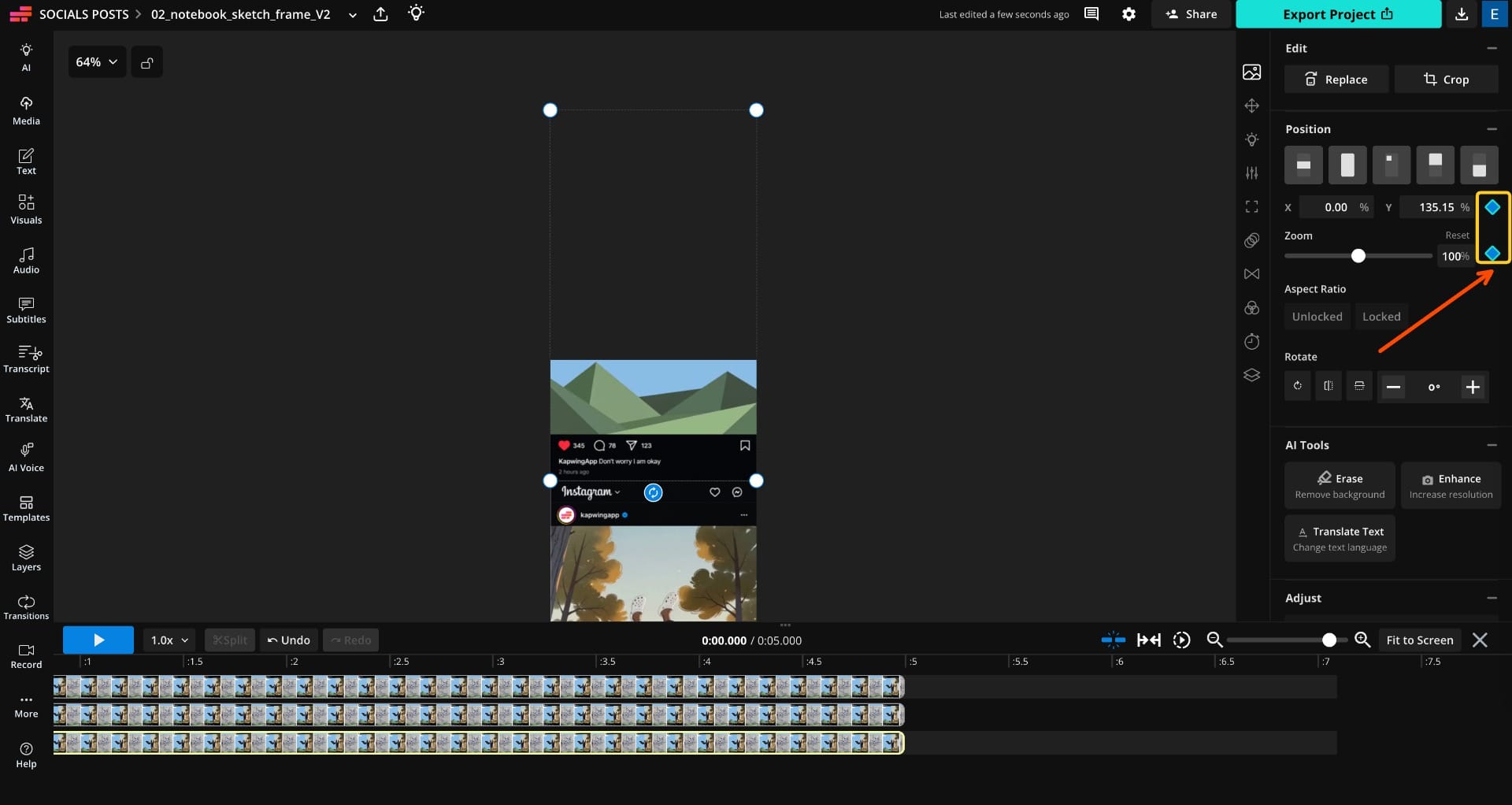Image resolution: width=1512 pixels, height=805 pixels.
Task: Open the Text panel
Action: [x=26, y=161]
